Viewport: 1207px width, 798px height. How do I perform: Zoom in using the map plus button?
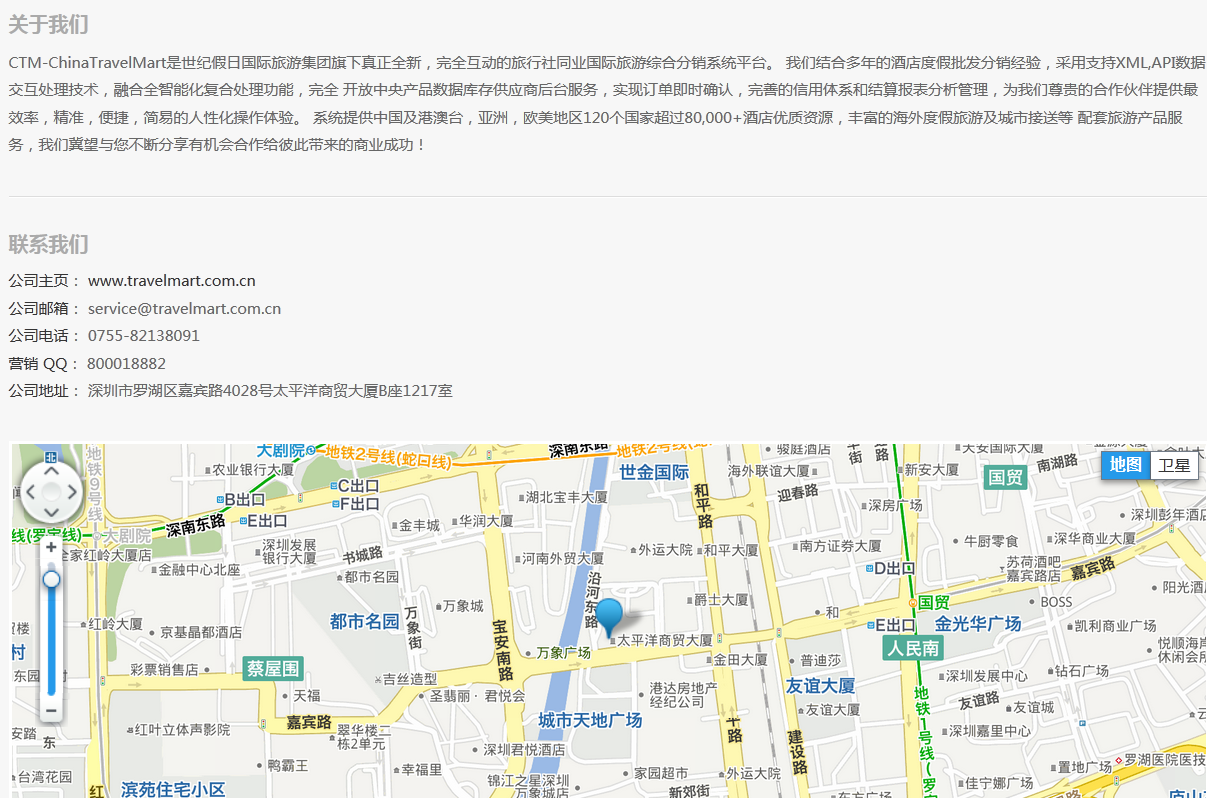tap(51, 547)
